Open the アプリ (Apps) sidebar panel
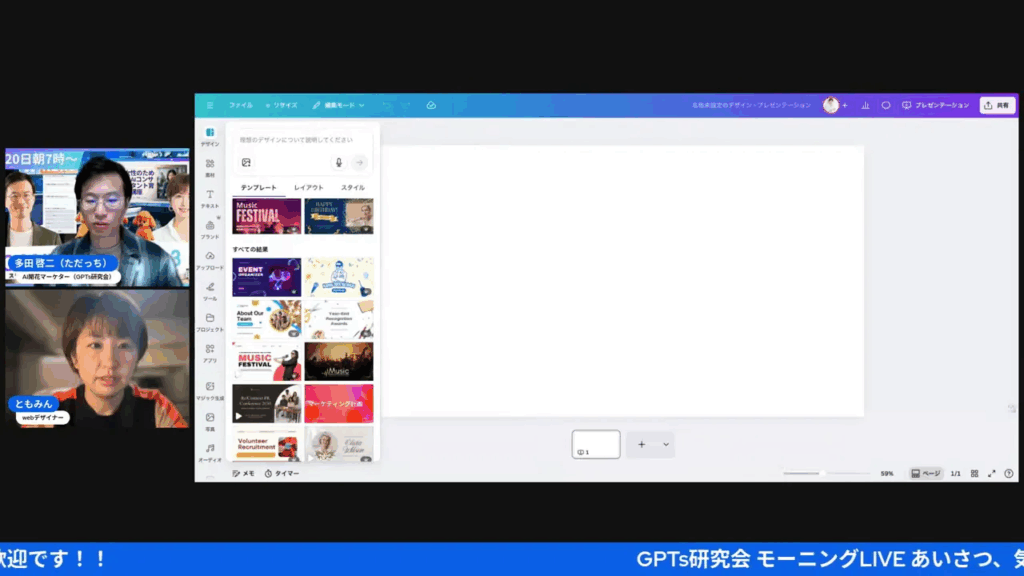The image size is (1024, 576). click(210, 352)
